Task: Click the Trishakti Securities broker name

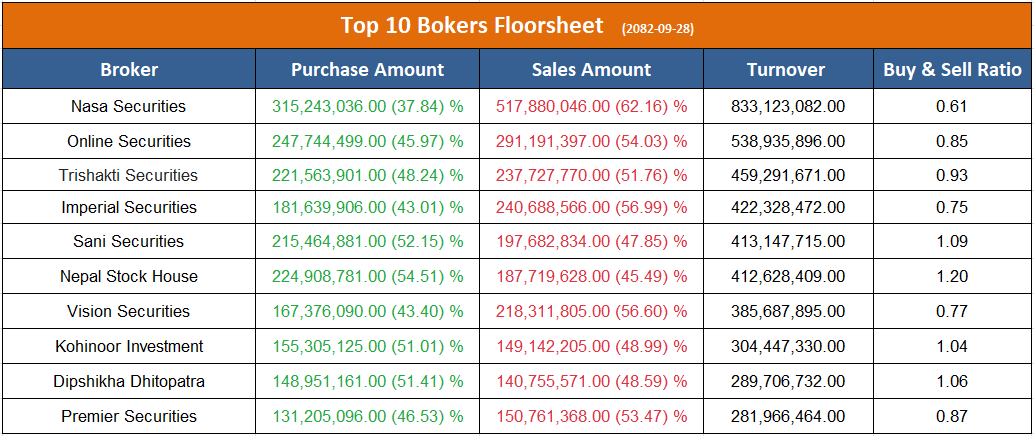Action: 129,175
